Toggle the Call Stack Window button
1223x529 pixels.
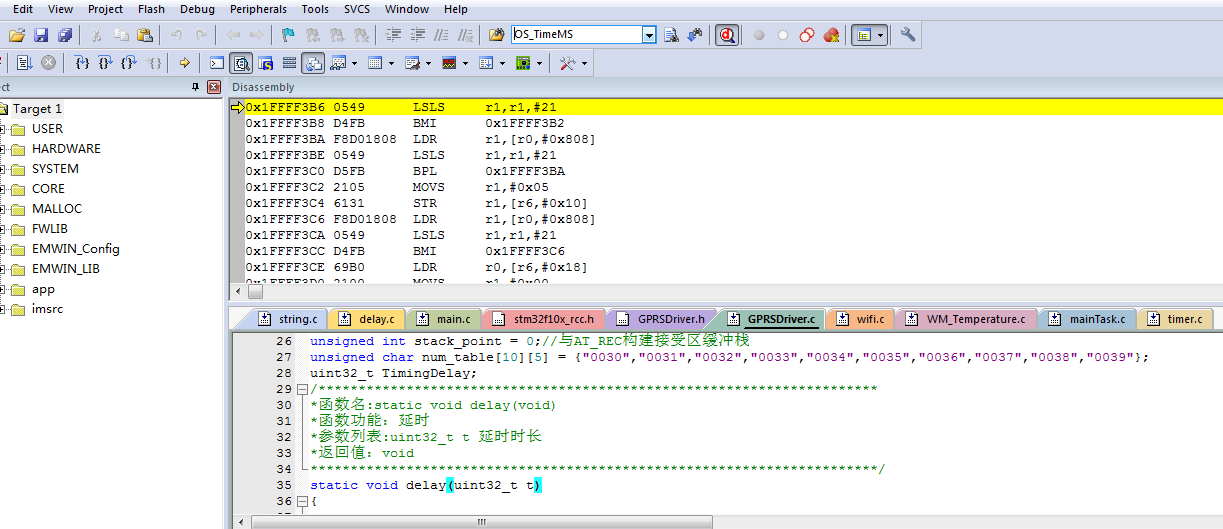314,63
